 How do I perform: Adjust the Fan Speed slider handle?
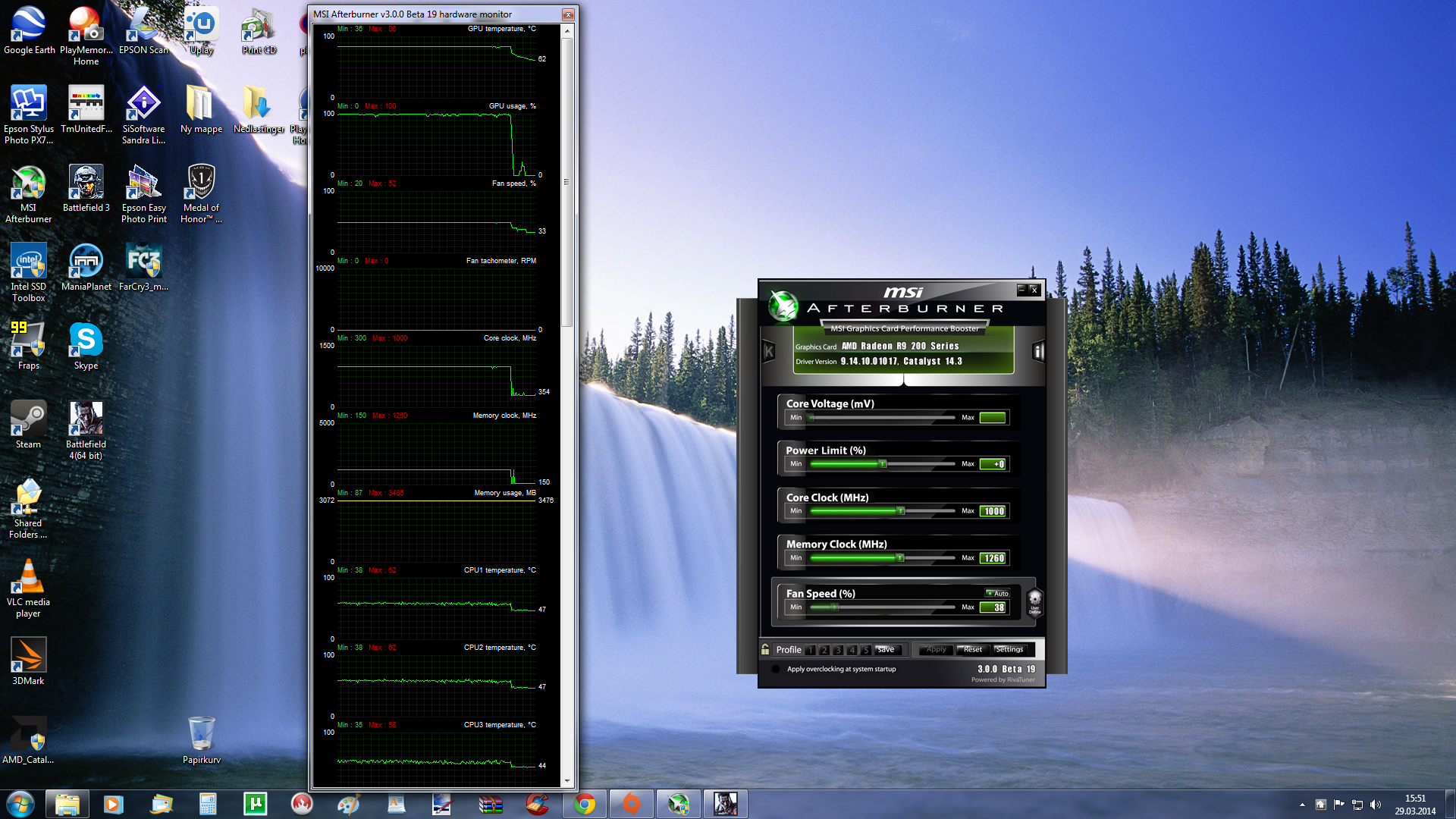pos(835,607)
